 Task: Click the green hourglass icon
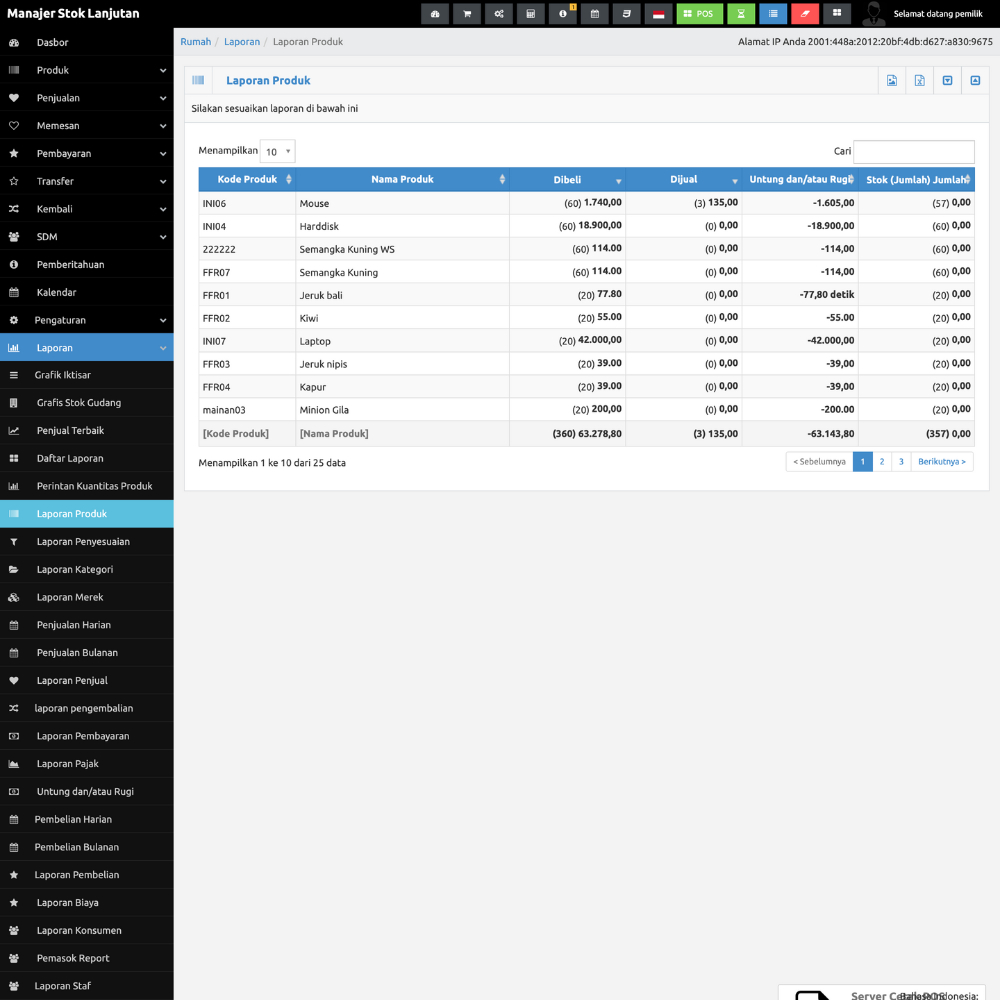click(741, 14)
